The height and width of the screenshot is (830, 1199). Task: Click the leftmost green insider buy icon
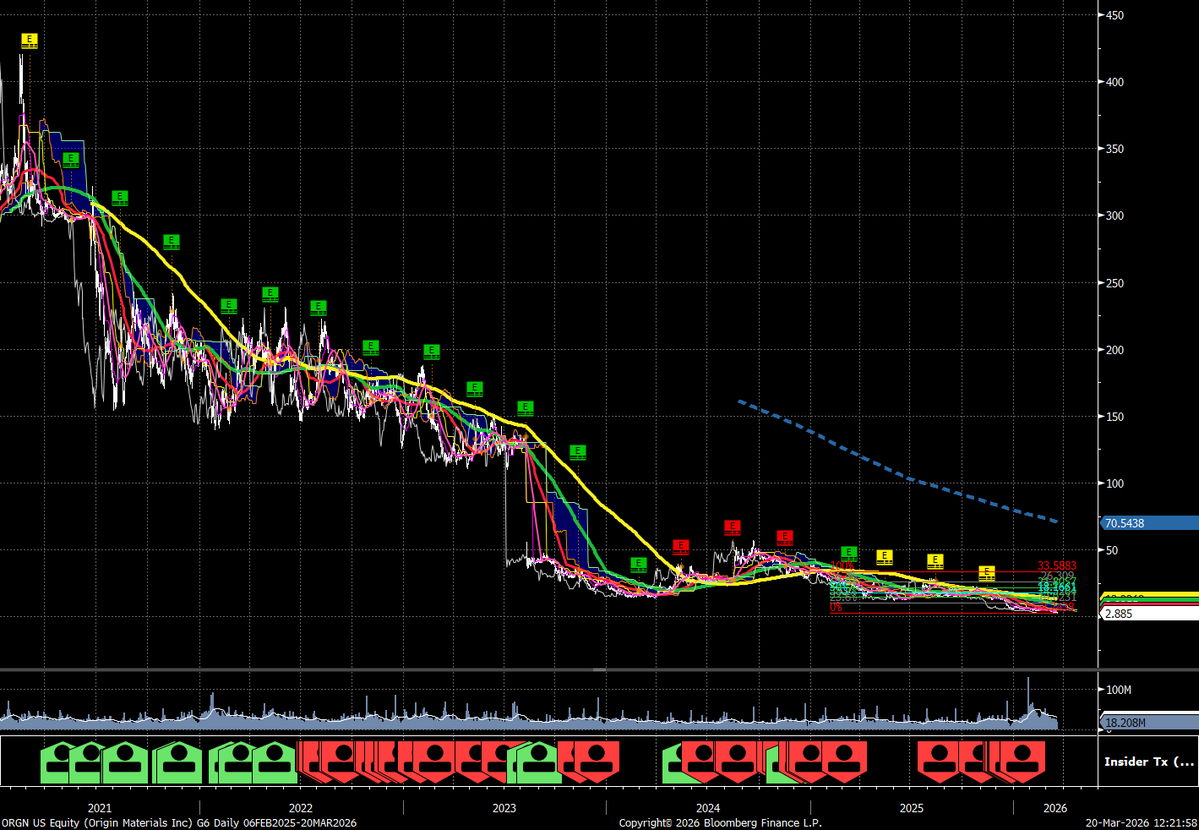click(x=58, y=762)
